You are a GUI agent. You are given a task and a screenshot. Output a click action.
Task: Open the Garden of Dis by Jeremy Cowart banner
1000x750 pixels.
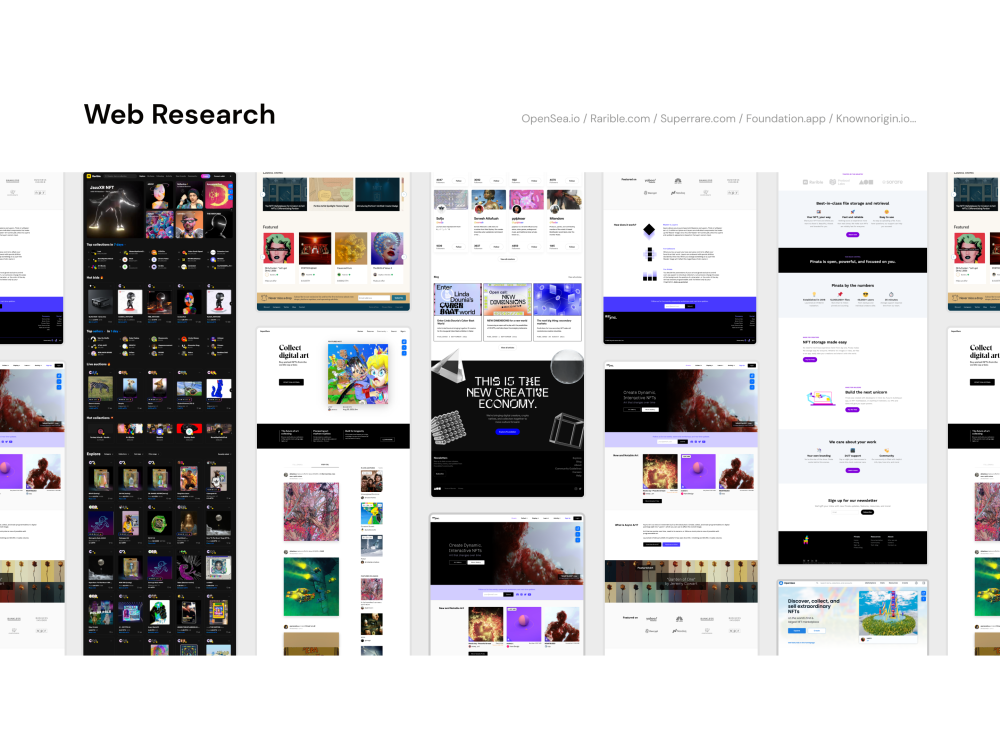(681, 581)
